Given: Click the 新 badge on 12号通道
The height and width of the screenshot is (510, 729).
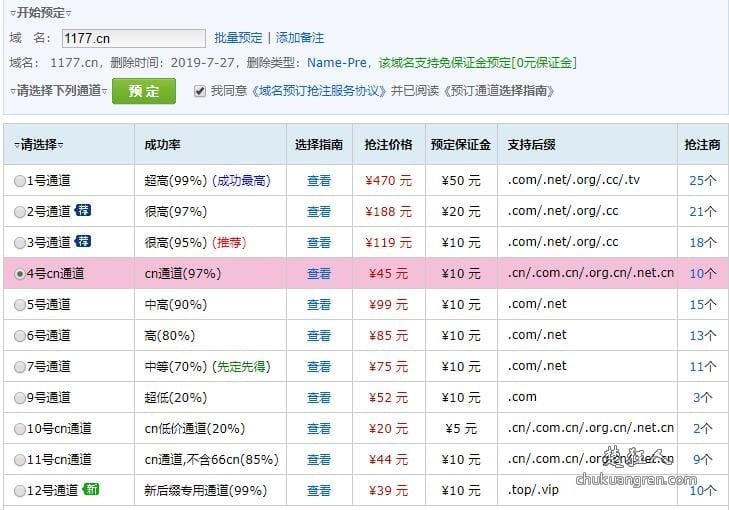Looking at the screenshot, I should click(x=91, y=490).
